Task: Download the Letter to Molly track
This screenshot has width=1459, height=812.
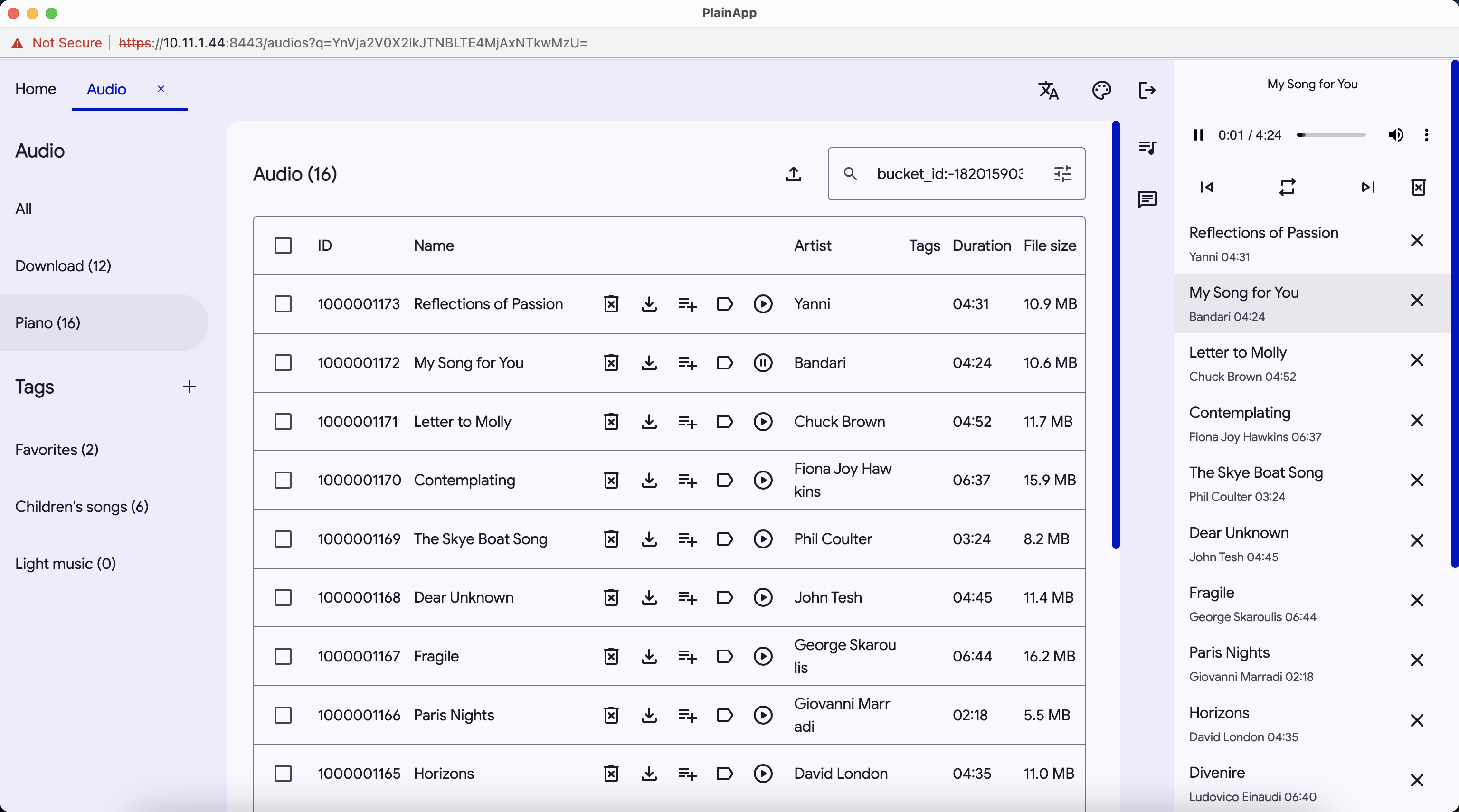Action: (x=649, y=422)
